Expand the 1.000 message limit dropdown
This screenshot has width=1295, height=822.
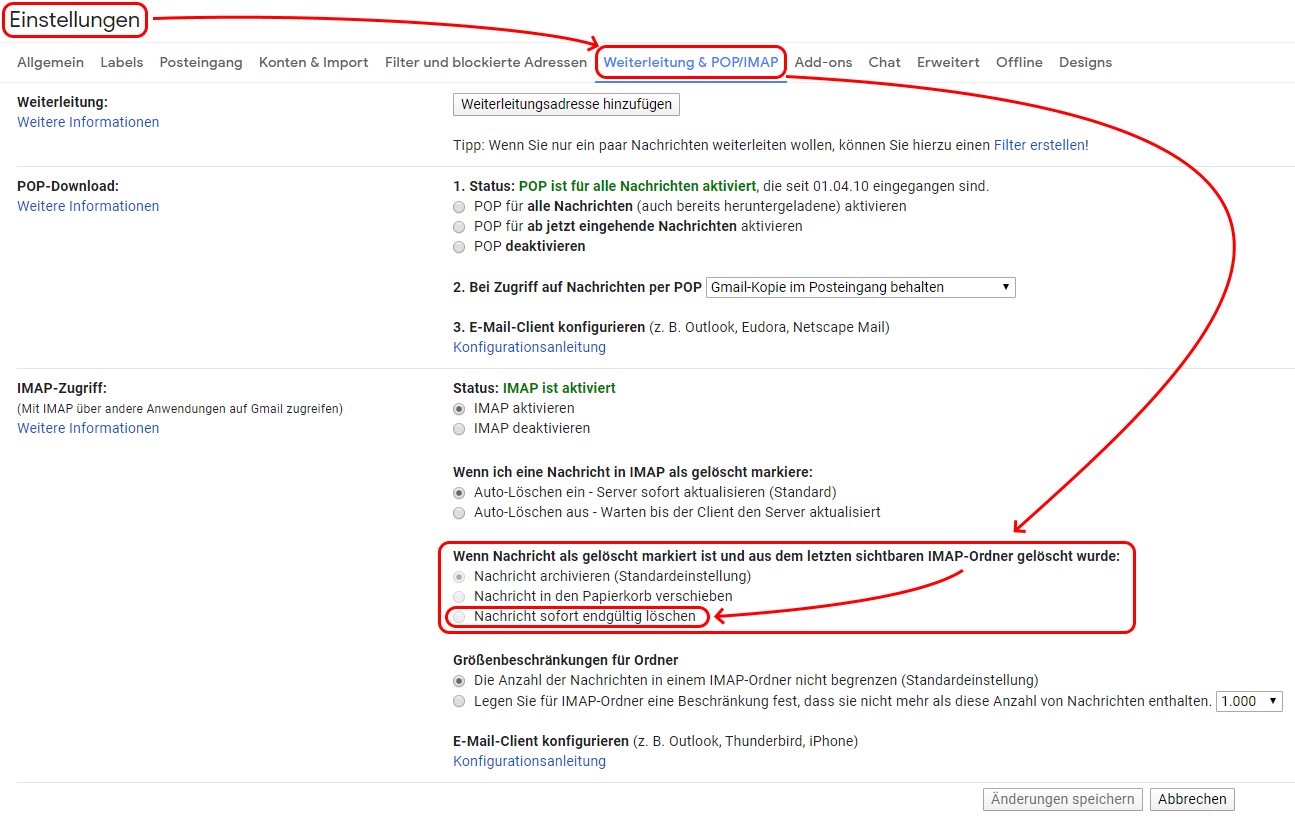pos(1249,701)
